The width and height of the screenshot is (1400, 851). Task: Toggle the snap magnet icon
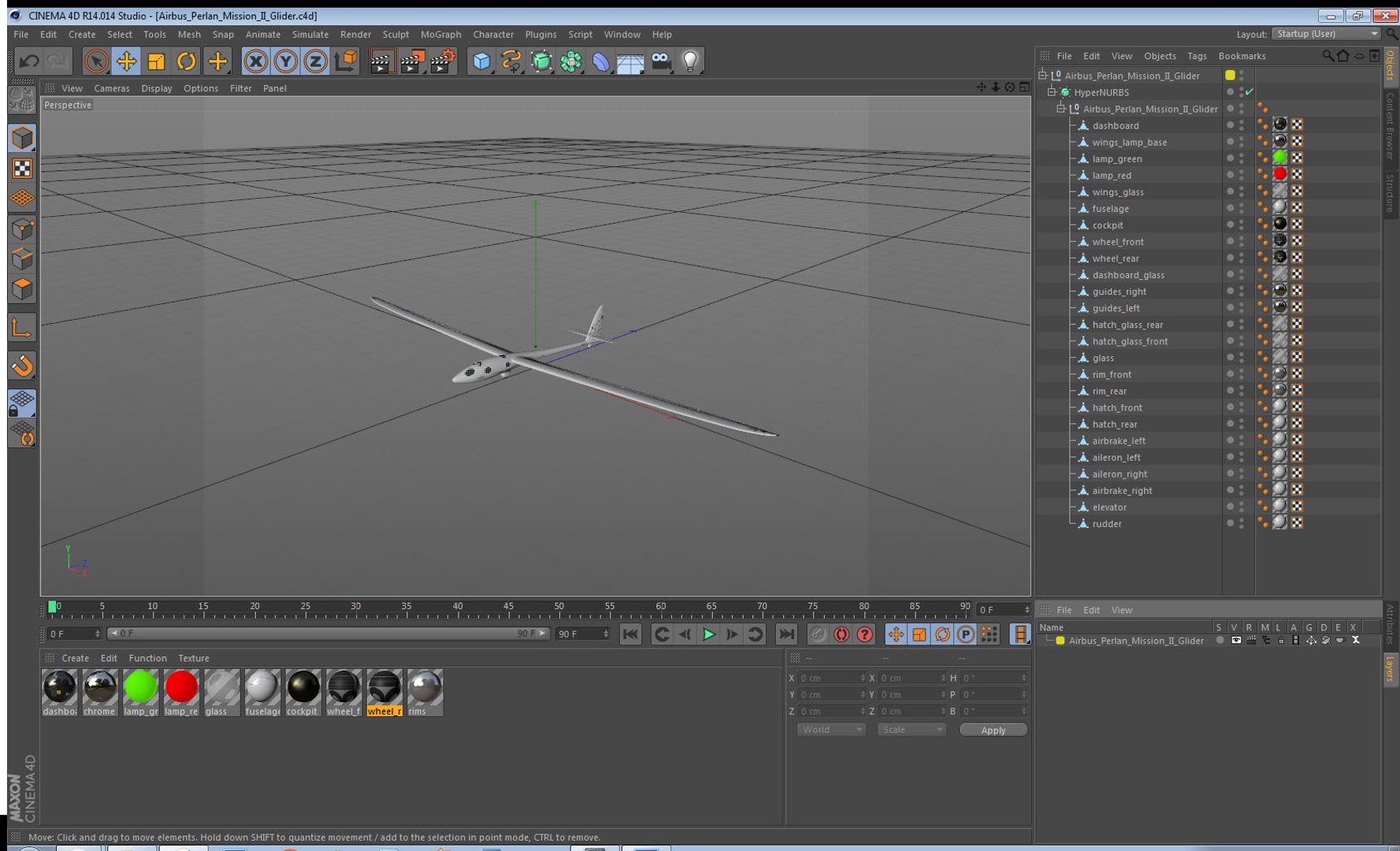(x=22, y=366)
